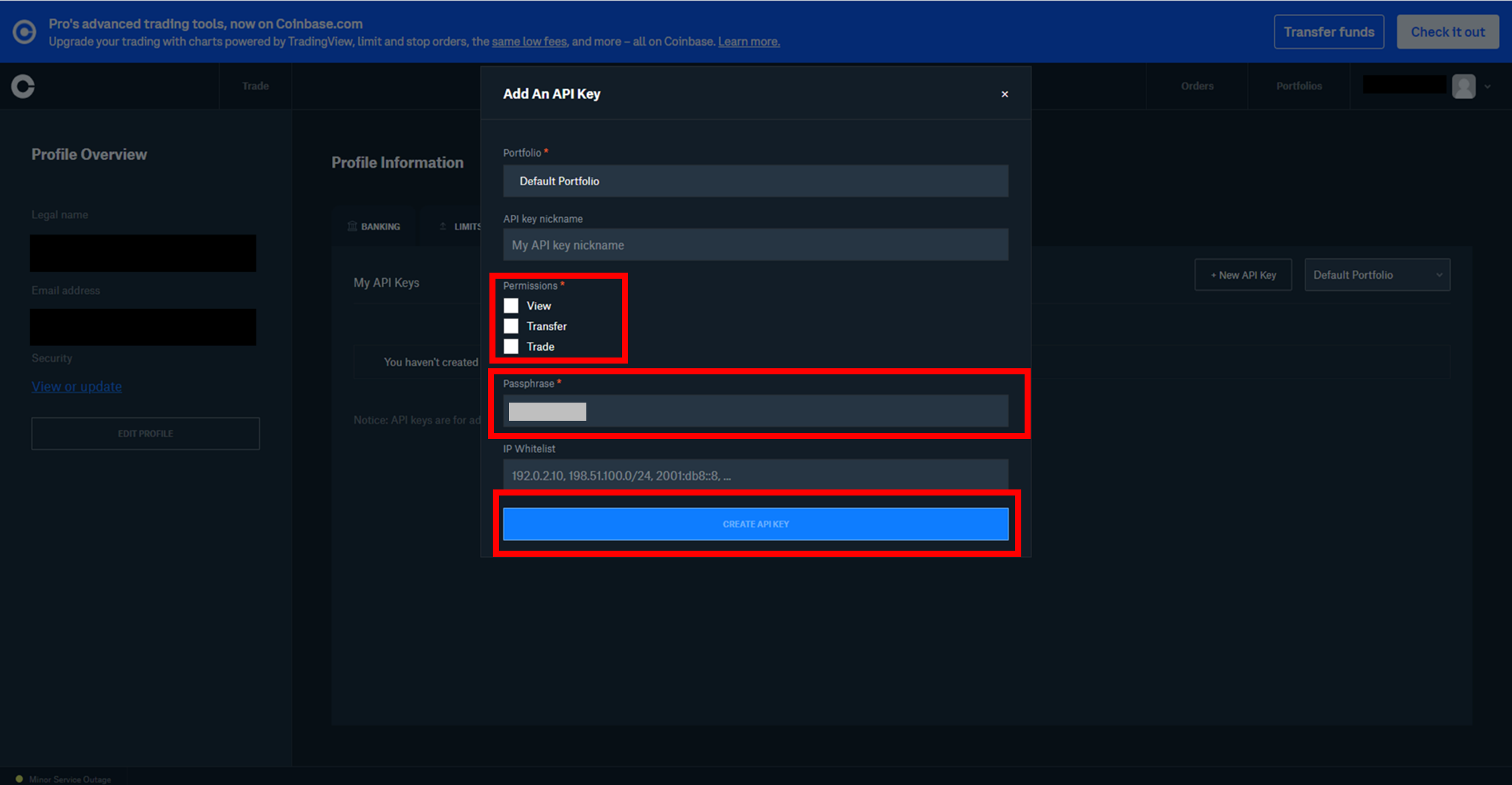Click the Trade menu icon
The width and height of the screenshot is (1512, 785).
coord(255,86)
